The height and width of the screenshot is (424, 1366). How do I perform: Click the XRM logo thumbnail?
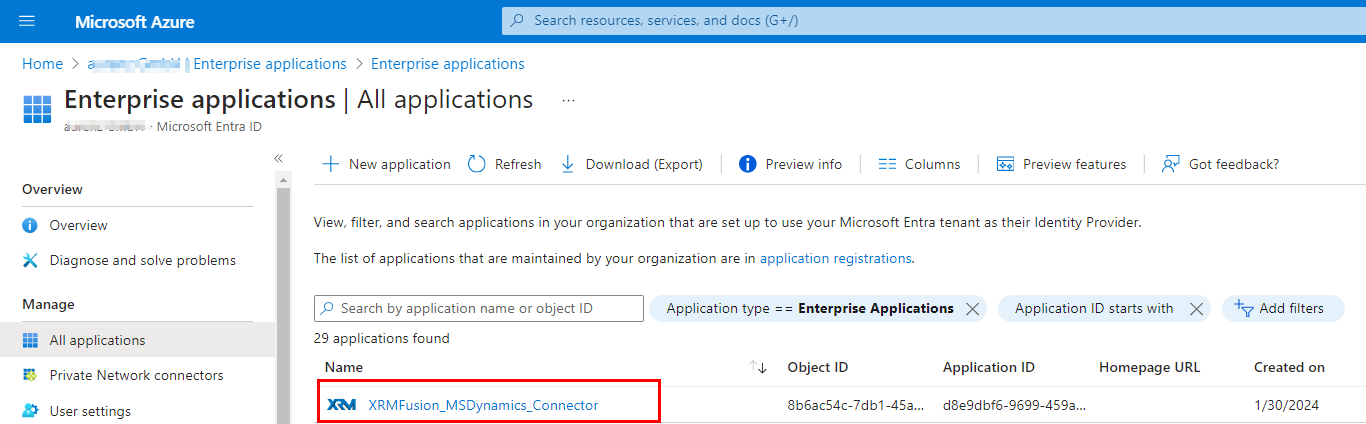(x=341, y=405)
